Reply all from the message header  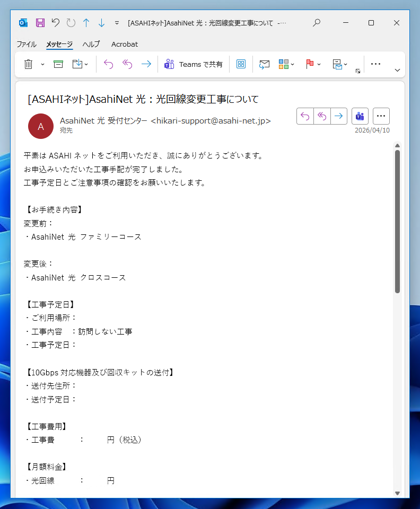point(322,116)
